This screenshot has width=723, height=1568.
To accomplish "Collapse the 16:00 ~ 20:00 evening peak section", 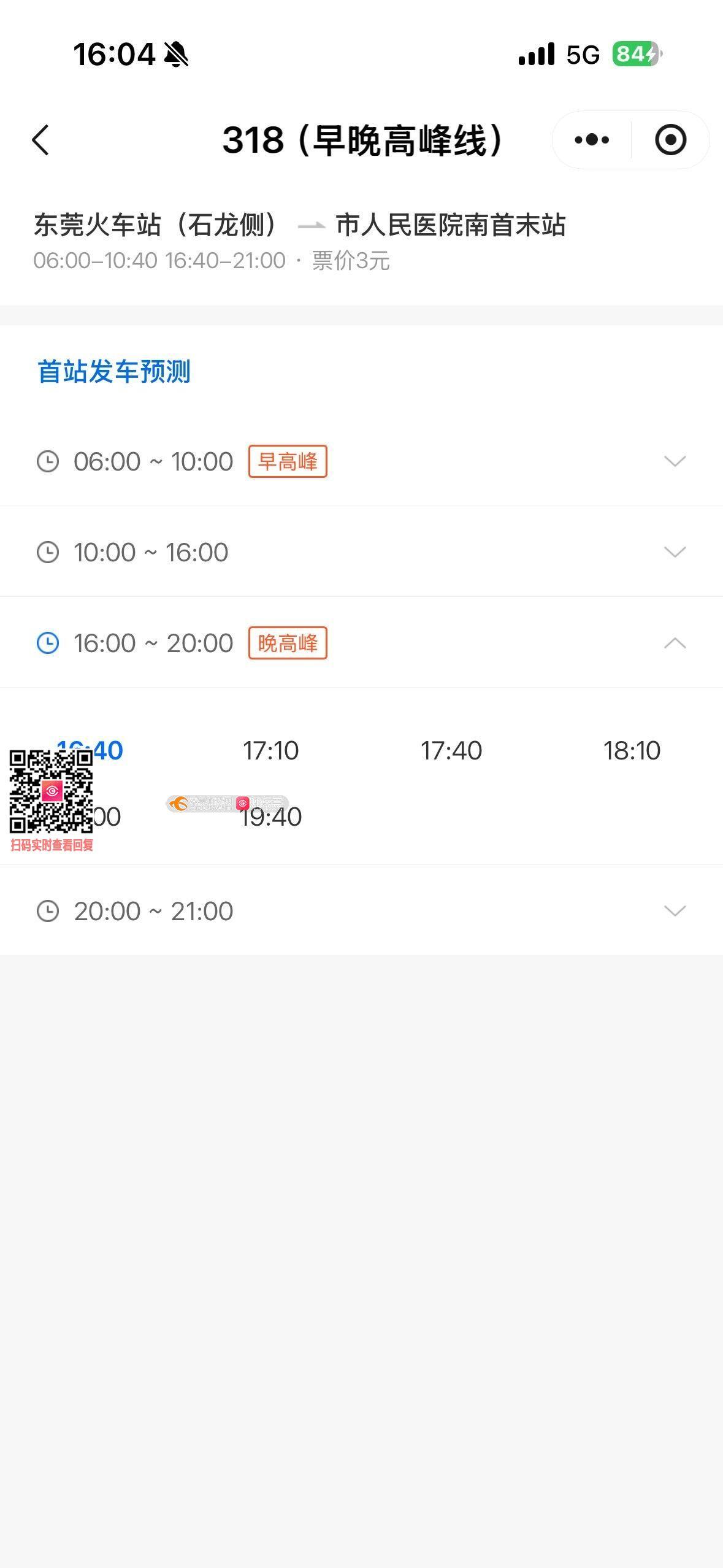I will tap(675, 643).
